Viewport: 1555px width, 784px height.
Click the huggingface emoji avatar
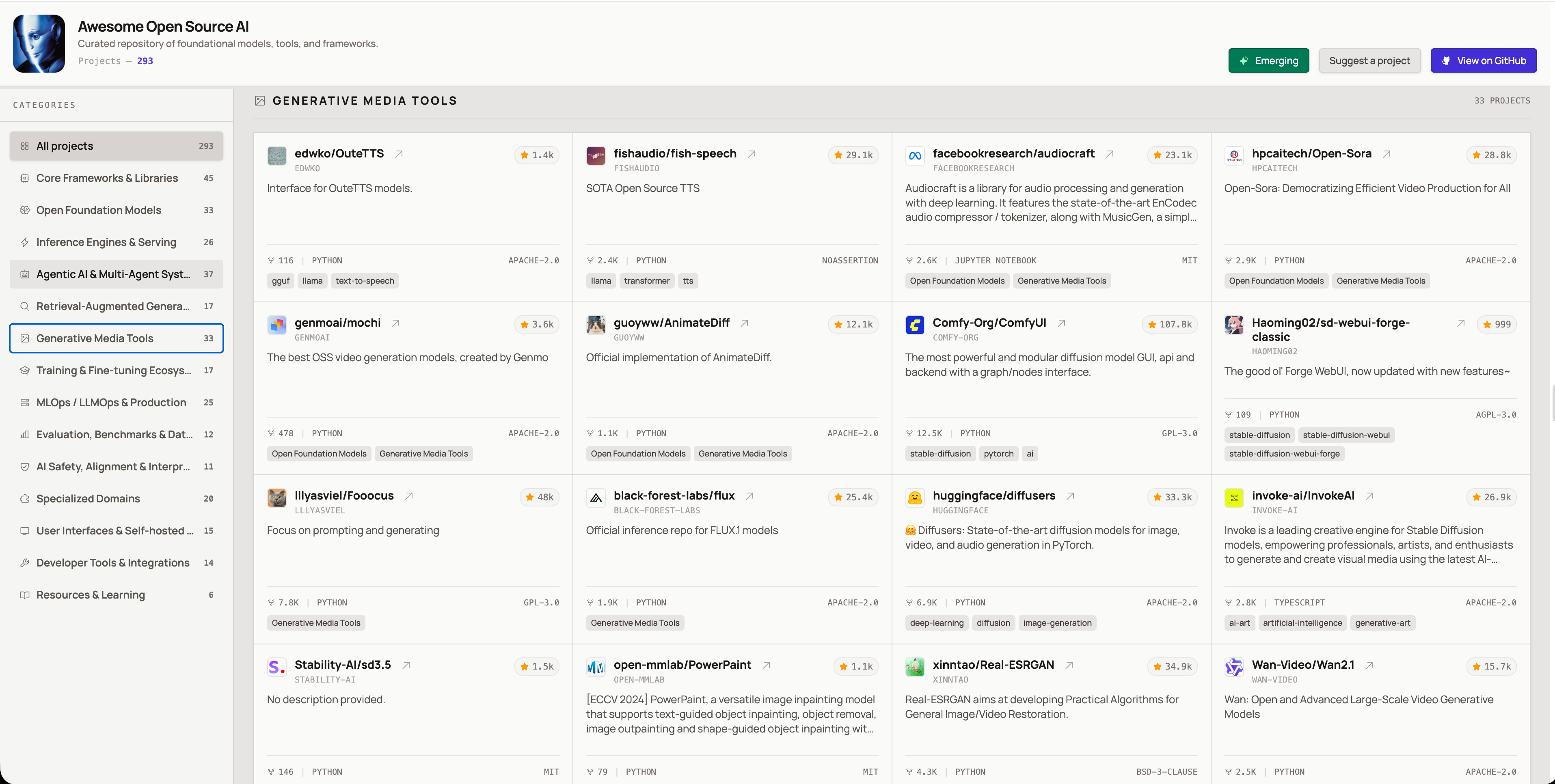tap(915, 498)
